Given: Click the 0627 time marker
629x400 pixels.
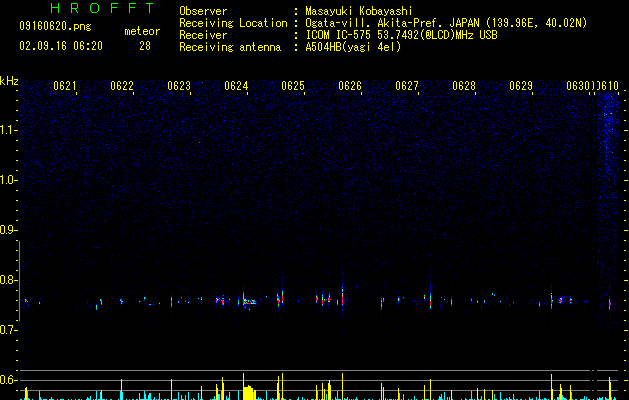Looking at the screenshot, I should tap(407, 86).
